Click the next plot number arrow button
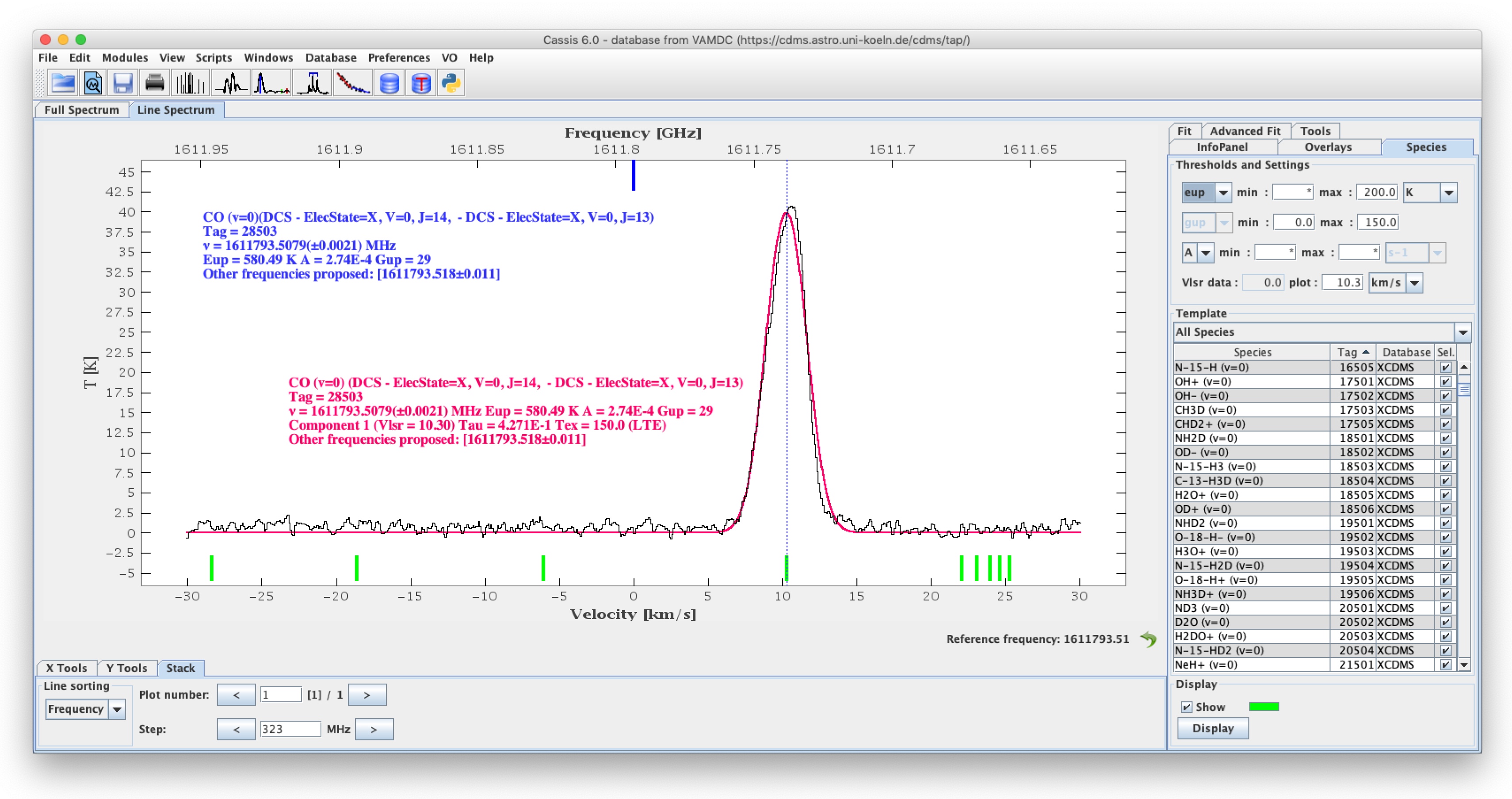This screenshot has width=1512, height=799. [x=367, y=695]
